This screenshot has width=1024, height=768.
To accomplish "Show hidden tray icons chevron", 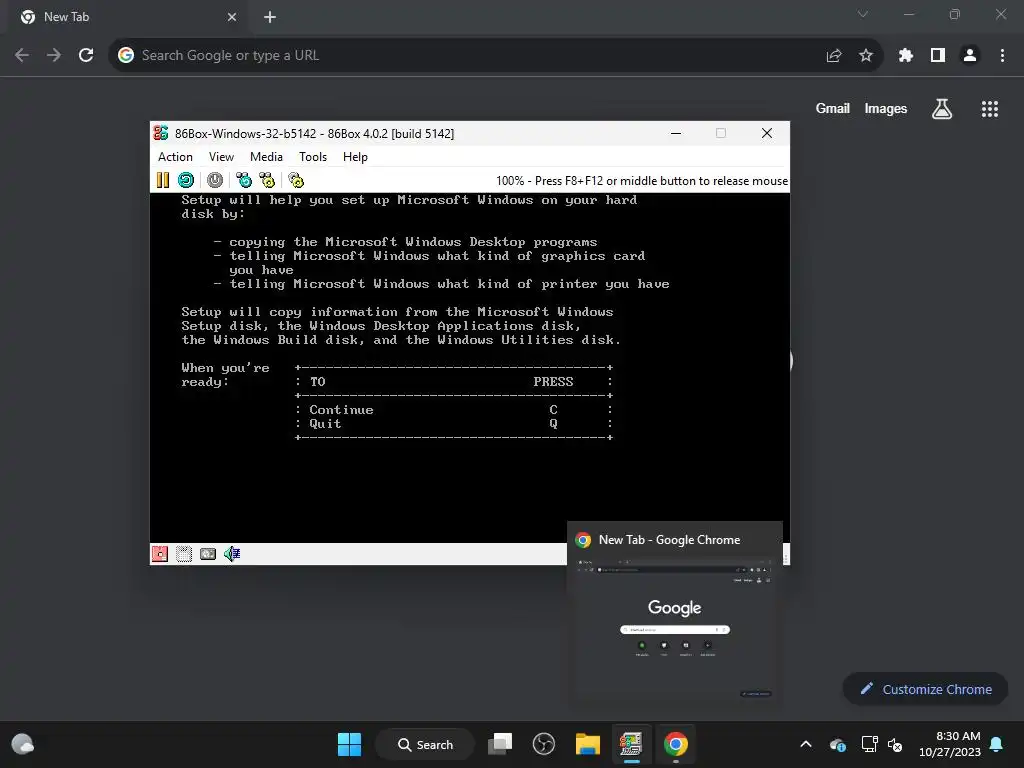I will pos(806,744).
